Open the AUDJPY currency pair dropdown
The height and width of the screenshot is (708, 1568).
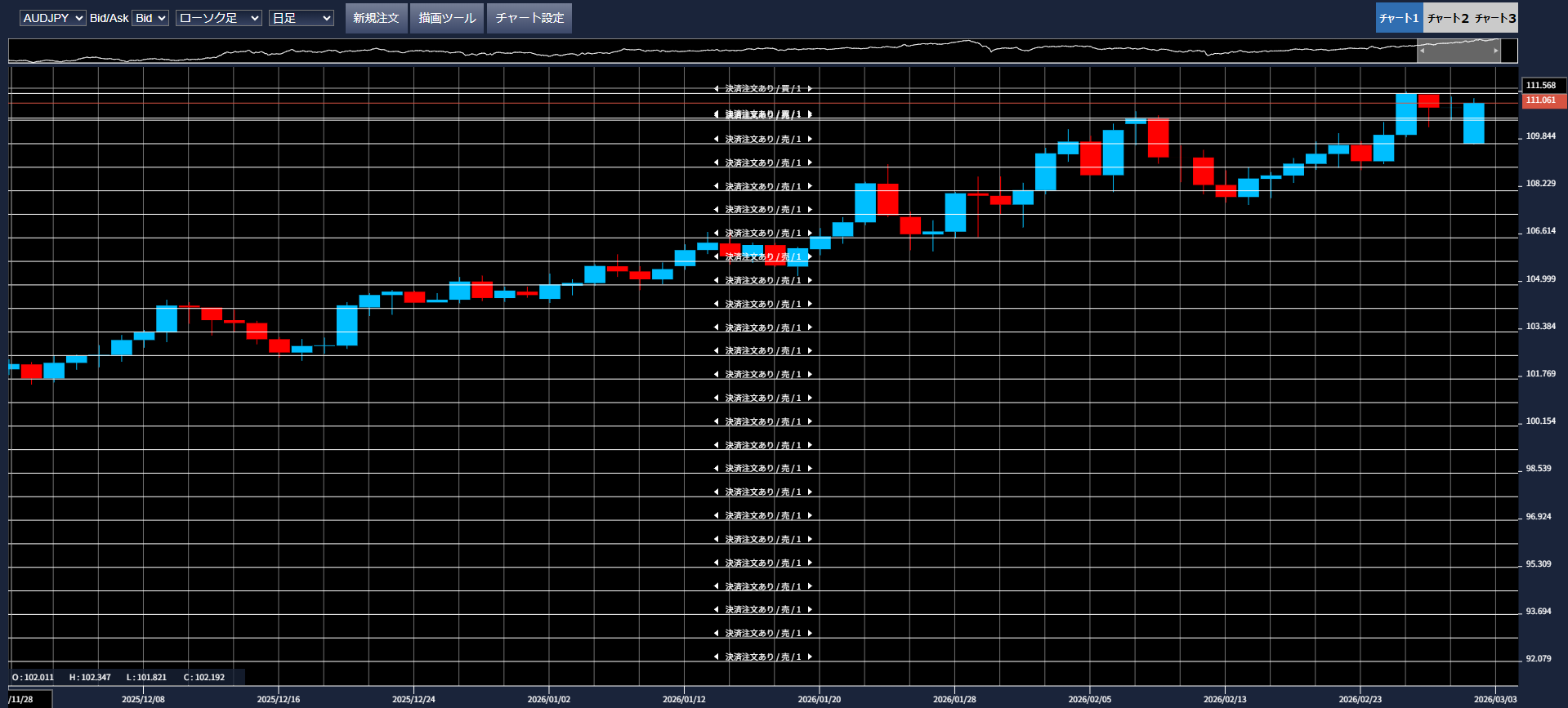pos(52,18)
